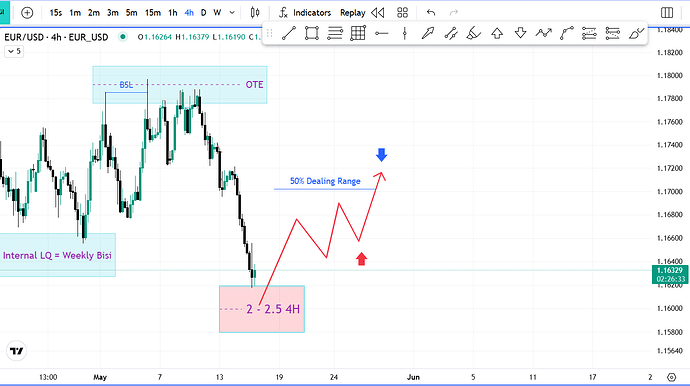This screenshot has height=386, width=690.
Task: Select the Fib Retracement tool
Action: 335,33
